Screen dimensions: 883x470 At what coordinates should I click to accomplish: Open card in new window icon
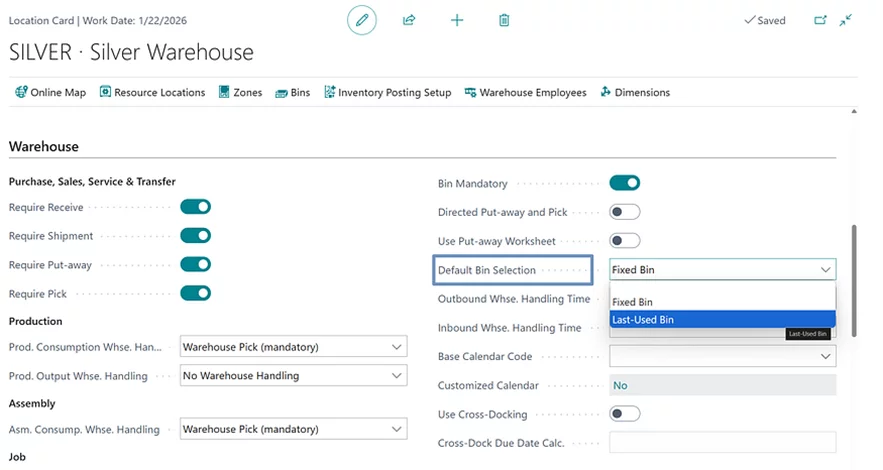pos(820,20)
